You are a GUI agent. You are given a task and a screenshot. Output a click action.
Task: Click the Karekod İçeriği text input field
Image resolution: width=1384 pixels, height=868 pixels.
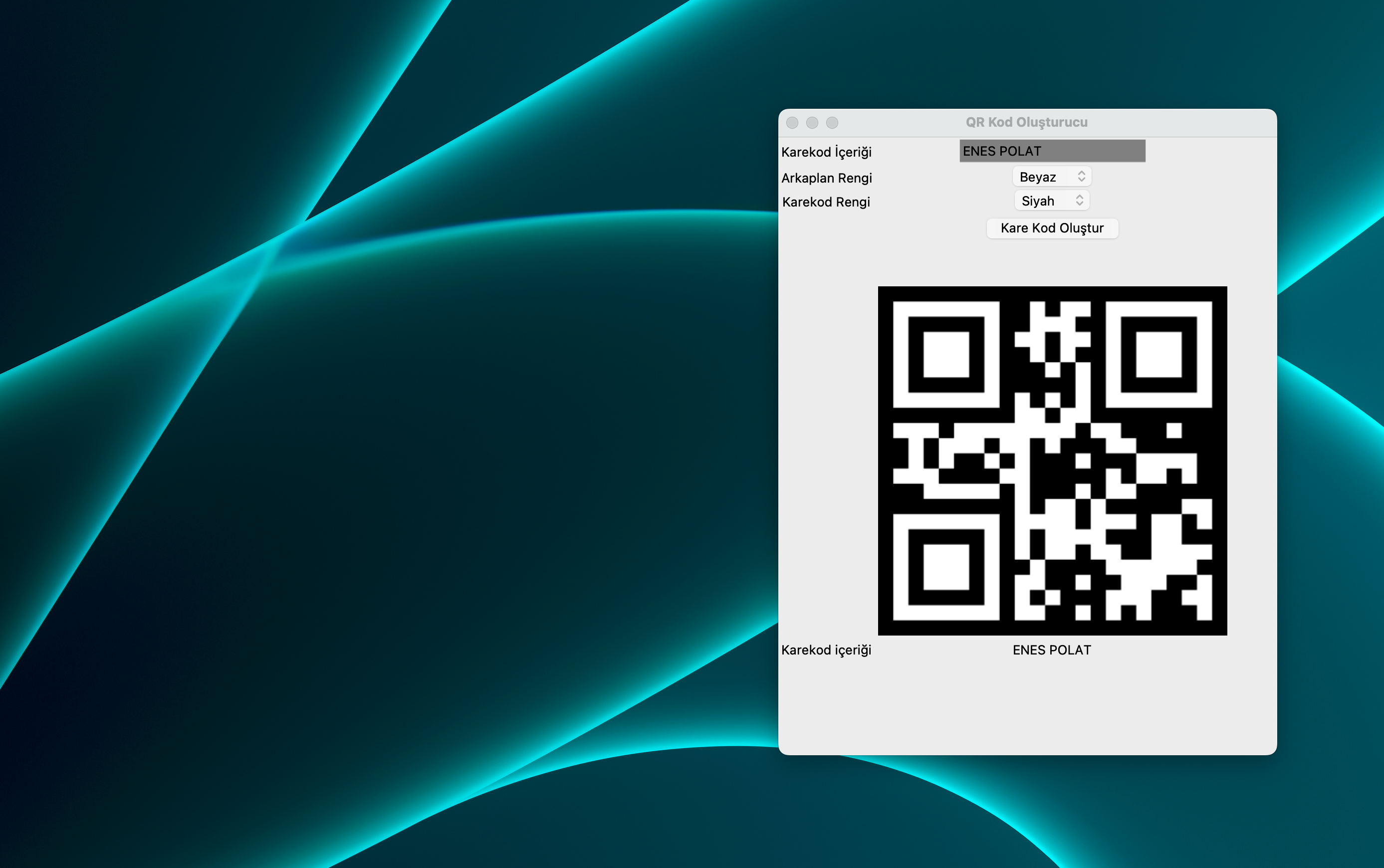pos(1052,151)
